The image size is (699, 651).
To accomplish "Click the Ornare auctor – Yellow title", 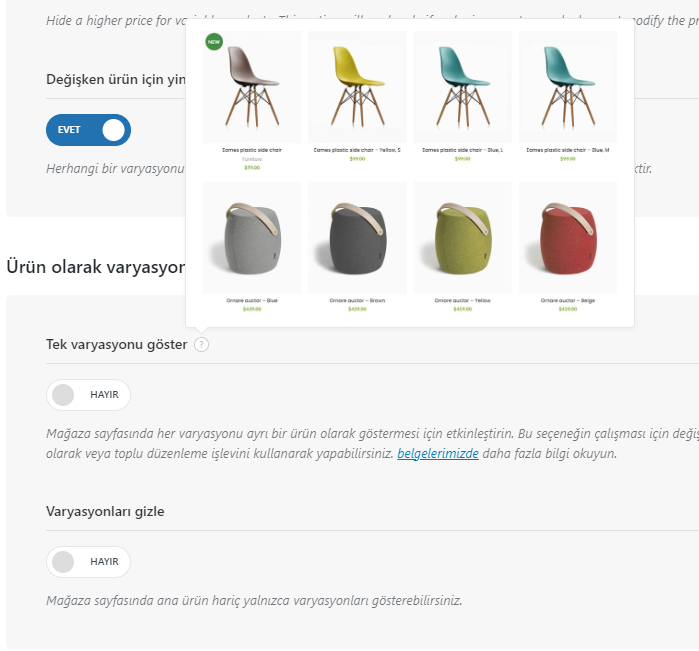I will coord(463,301).
